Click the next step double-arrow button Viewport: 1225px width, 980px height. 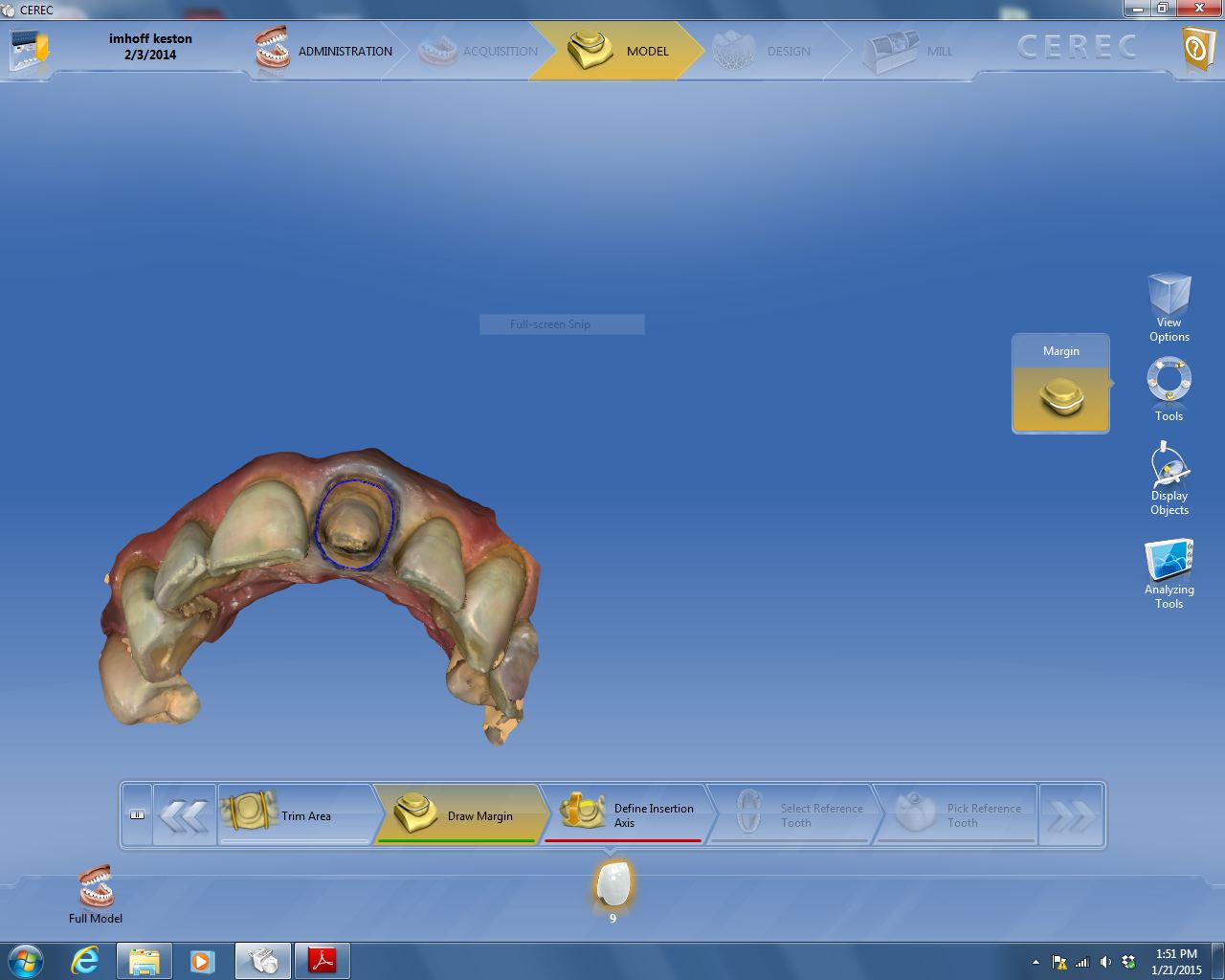[1070, 815]
